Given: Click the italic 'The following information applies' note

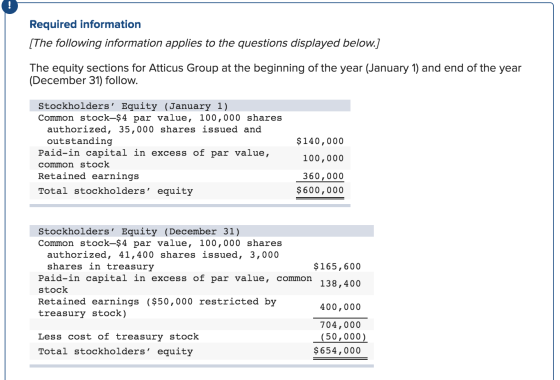Looking at the screenshot, I should click(205, 43).
